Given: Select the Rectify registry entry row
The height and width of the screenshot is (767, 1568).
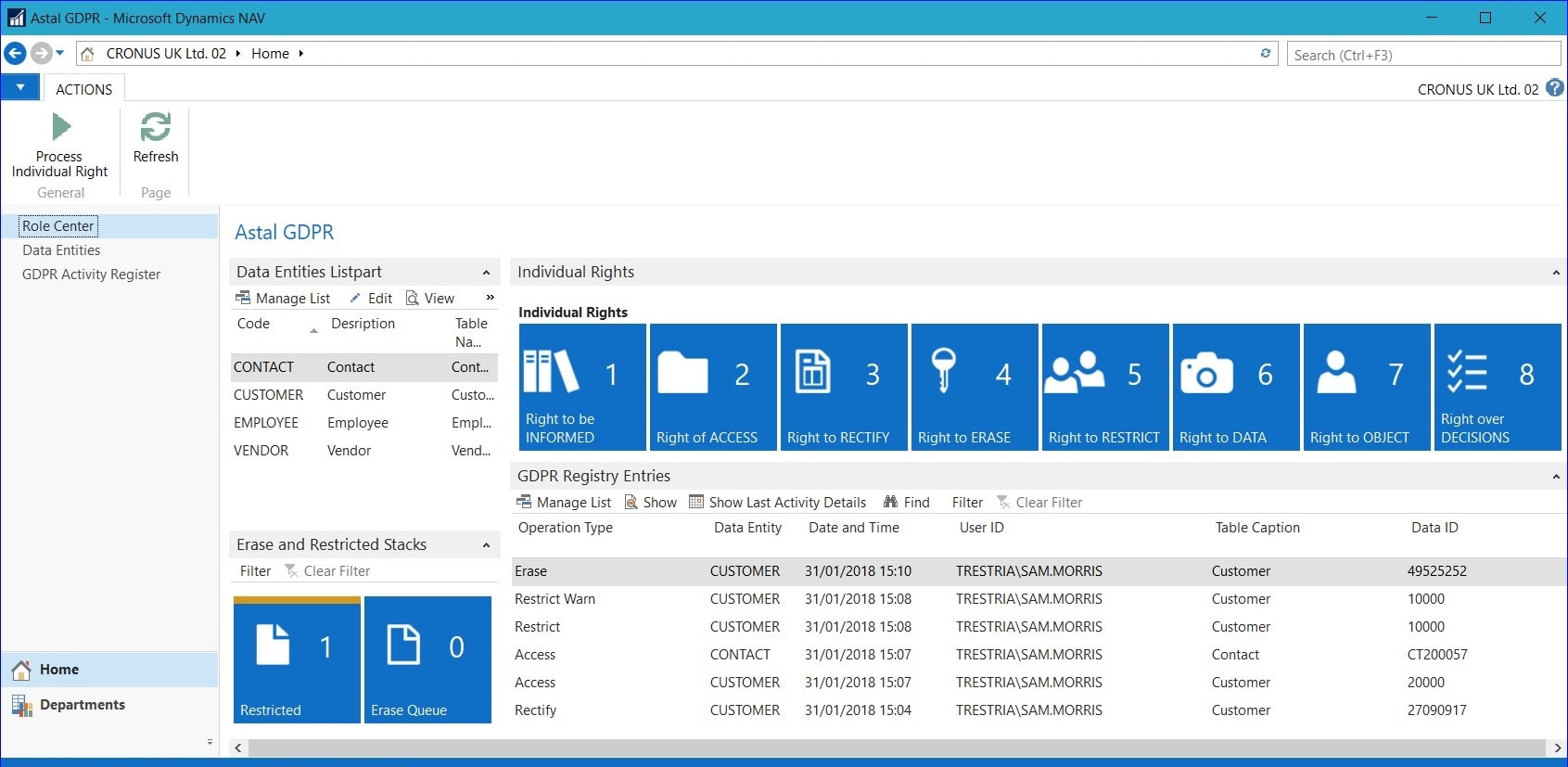Looking at the screenshot, I should point(1039,710).
